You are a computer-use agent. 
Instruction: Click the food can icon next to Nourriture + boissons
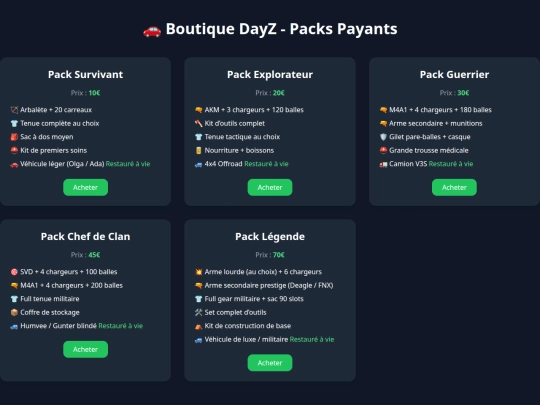pos(199,150)
